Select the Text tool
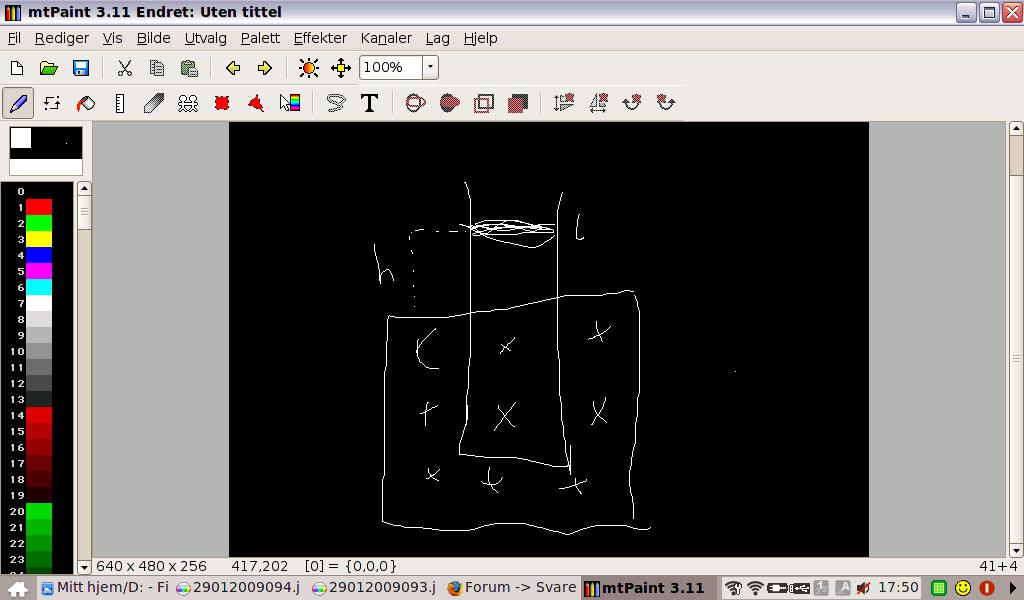 click(x=369, y=103)
